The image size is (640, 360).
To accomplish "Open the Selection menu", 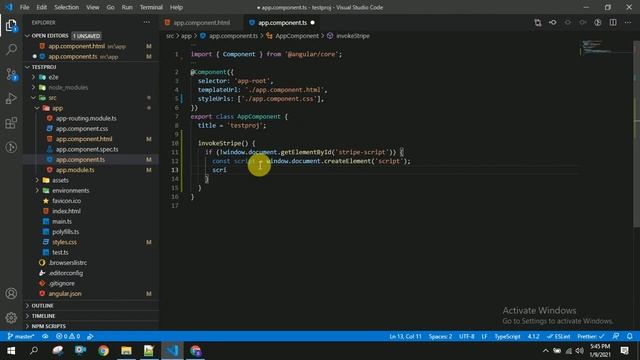I will [67, 7].
